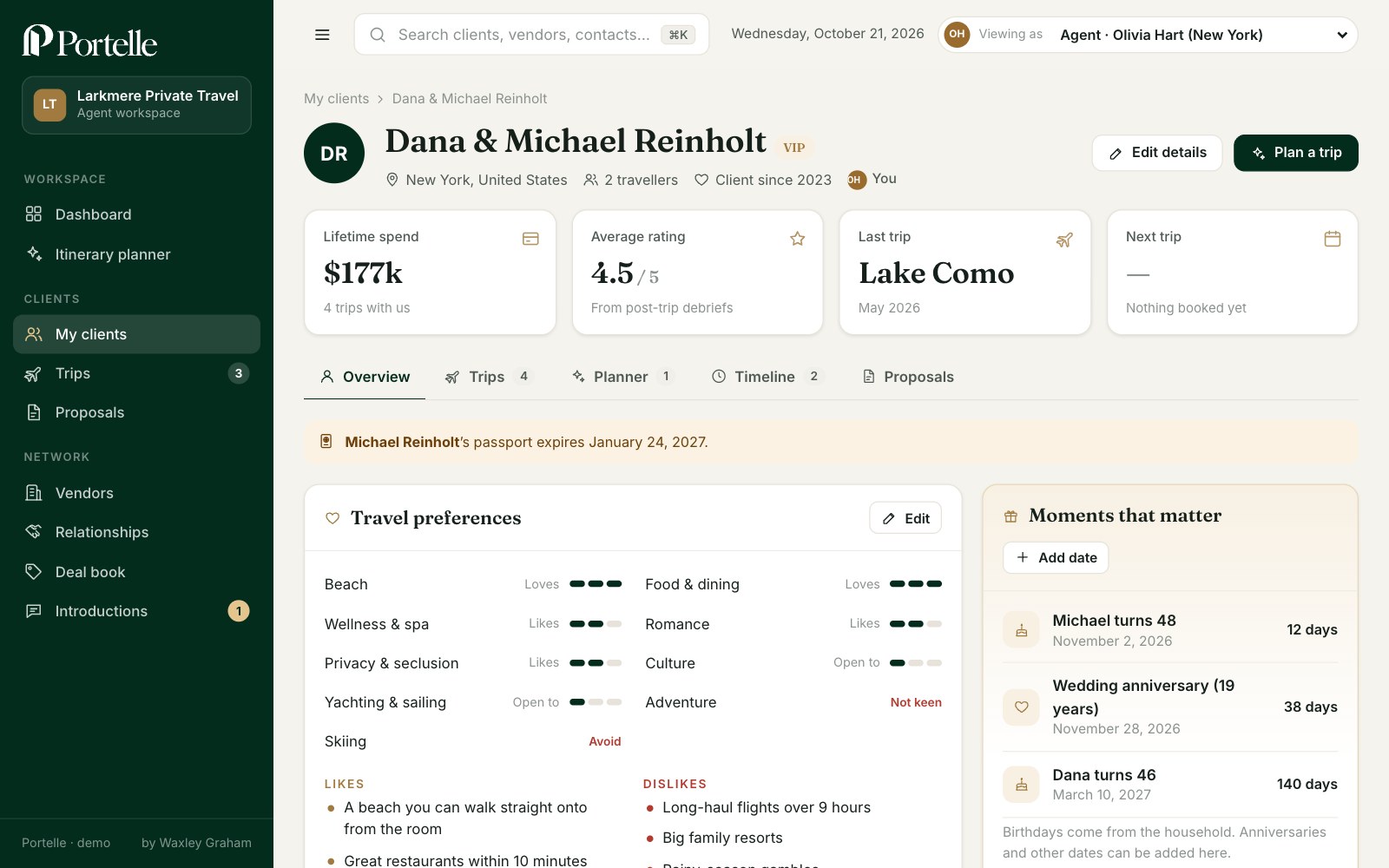Click the Wedding anniversary (19 years) entry
Viewport: 1389px width, 868px height.
click(x=1170, y=707)
